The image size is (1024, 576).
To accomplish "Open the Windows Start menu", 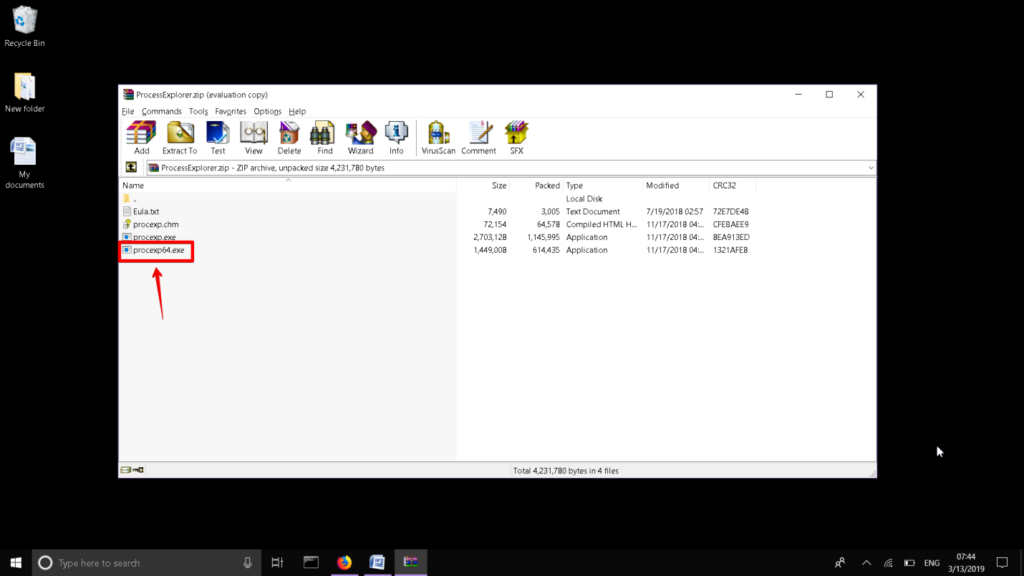I will click(x=16, y=562).
